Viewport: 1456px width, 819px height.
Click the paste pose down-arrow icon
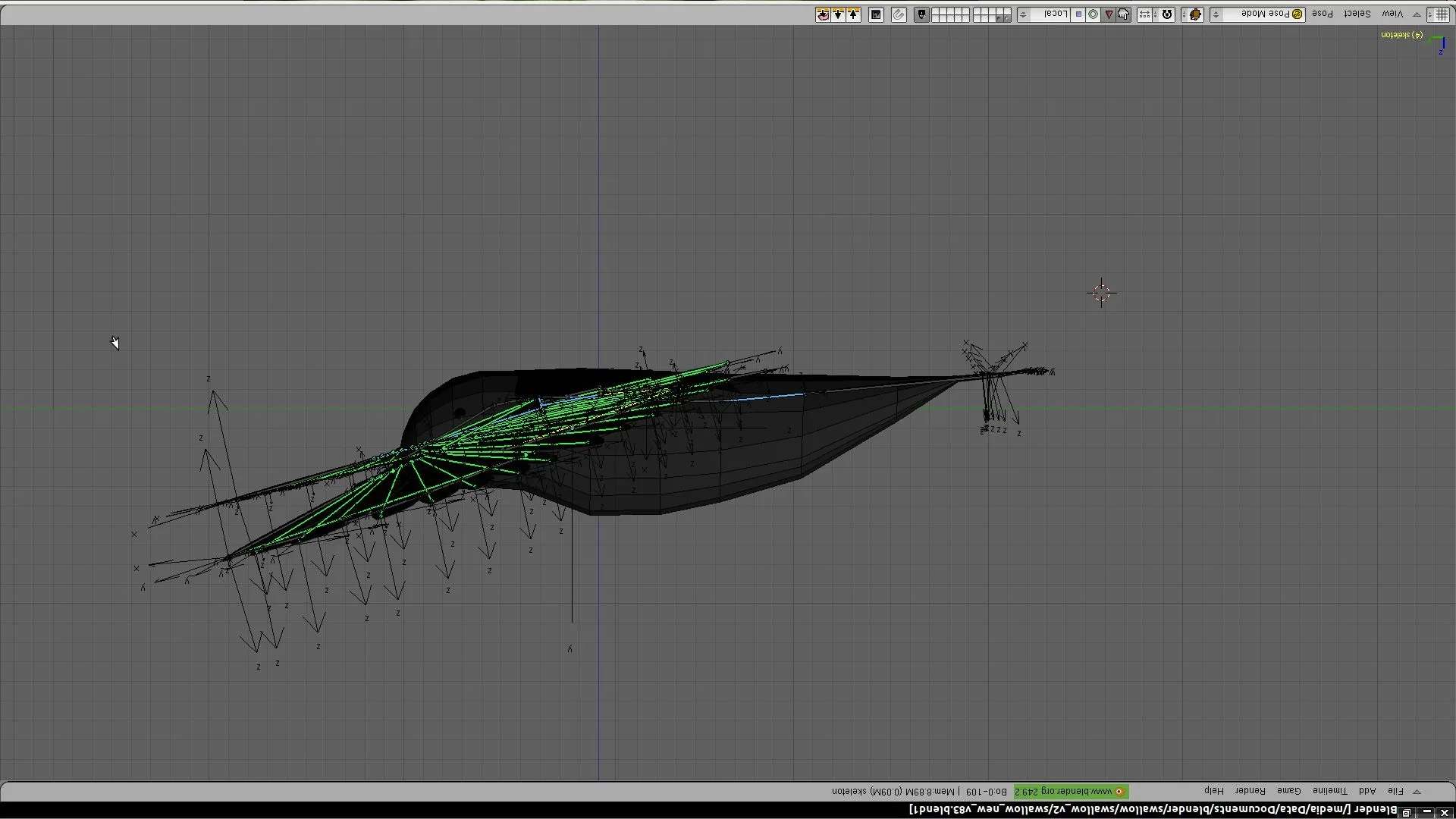point(838,14)
